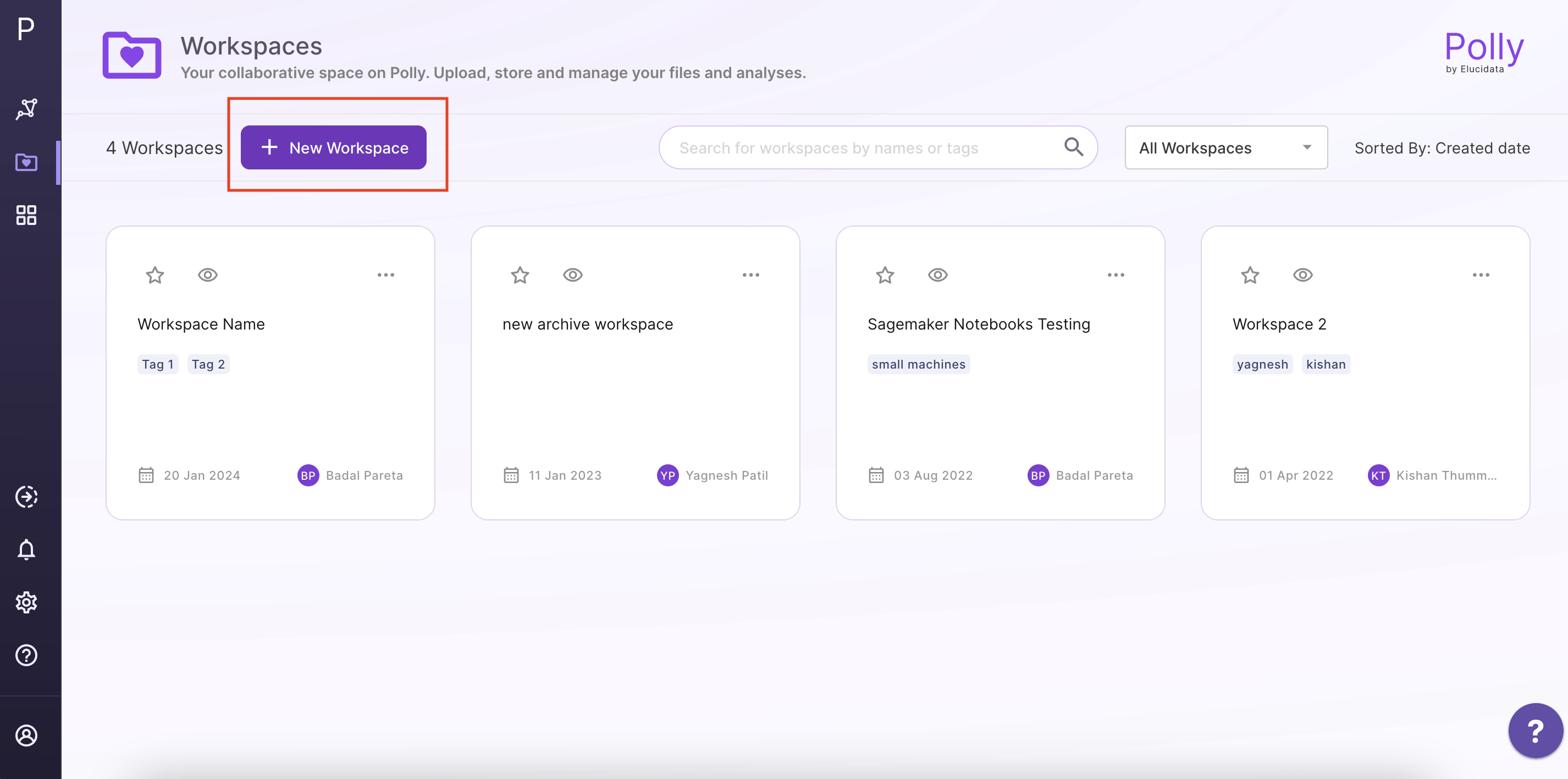Toggle watch eye on Workspace Name card
This screenshot has width=1568, height=779.
[208, 275]
